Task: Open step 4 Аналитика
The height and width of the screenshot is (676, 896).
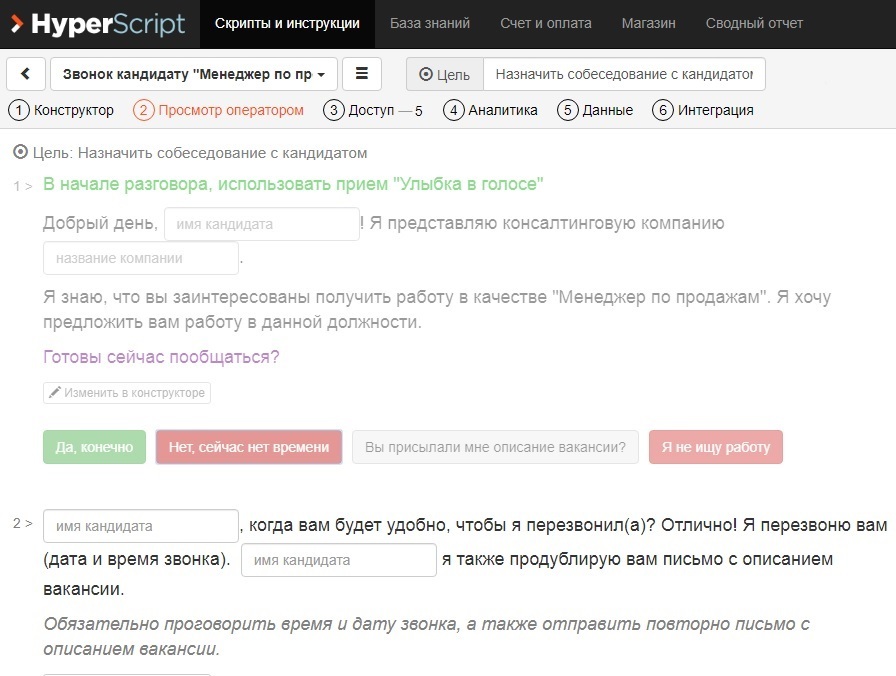Action: coord(490,110)
